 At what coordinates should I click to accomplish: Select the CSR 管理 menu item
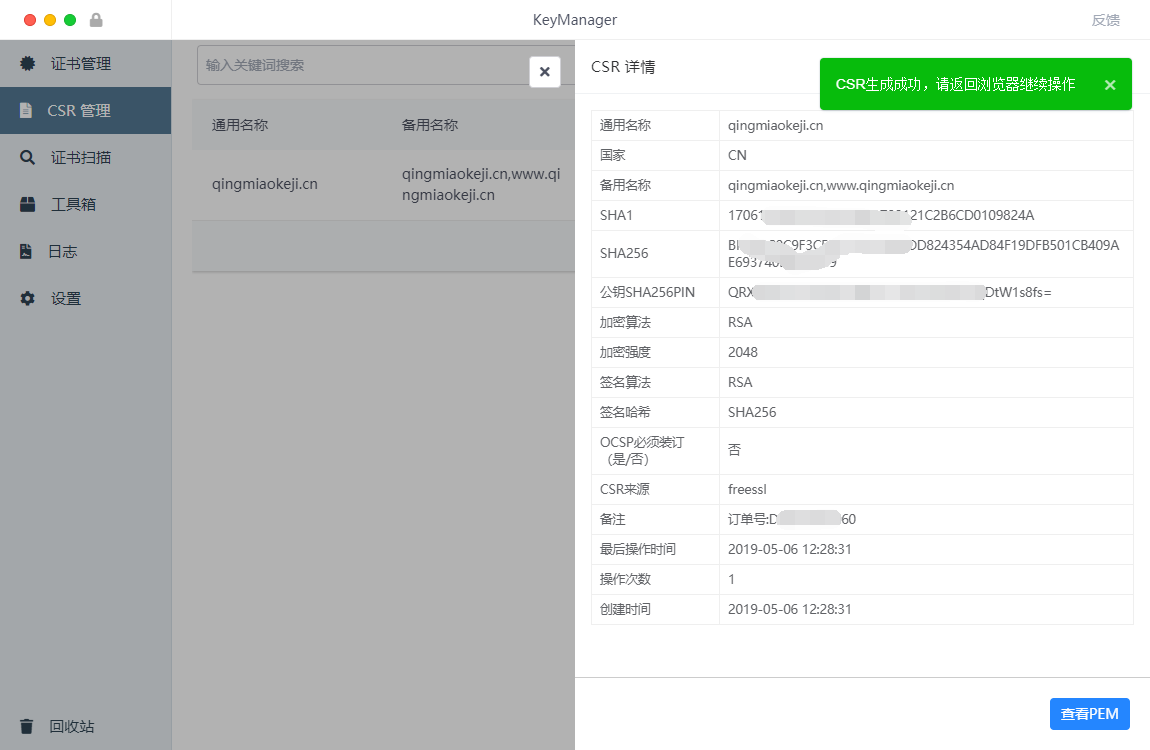click(x=79, y=111)
